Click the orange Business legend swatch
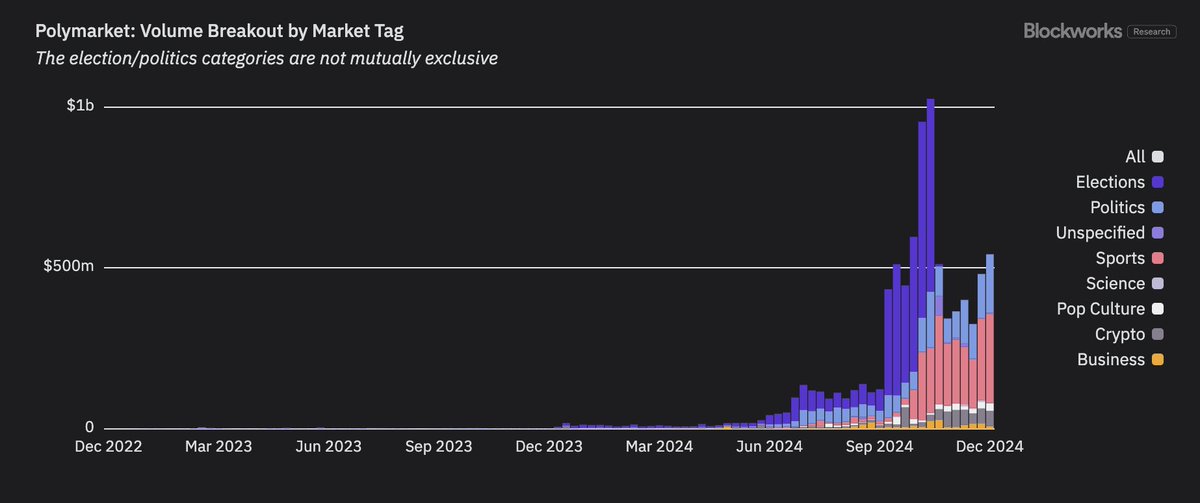 click(1158, 360)
